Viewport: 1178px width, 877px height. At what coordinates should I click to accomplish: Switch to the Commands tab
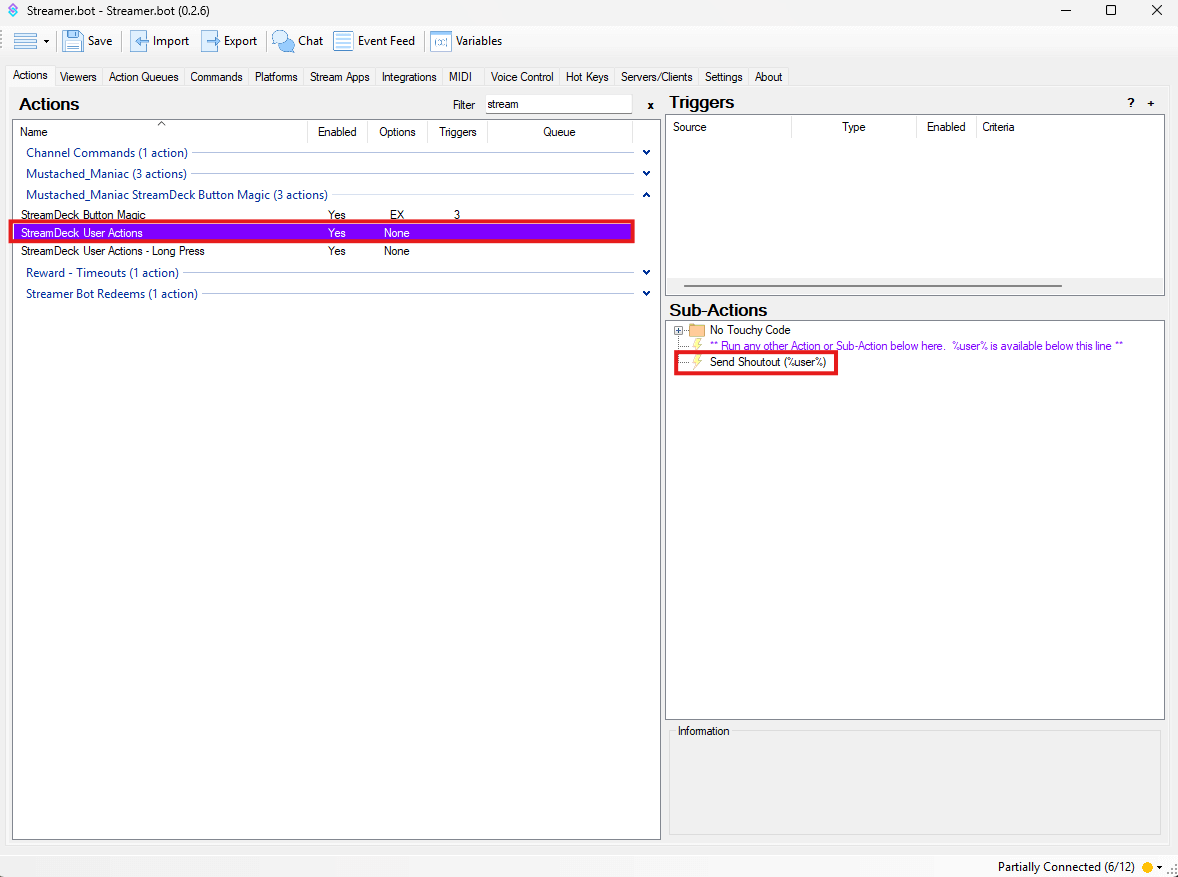(x=216, y=77)
